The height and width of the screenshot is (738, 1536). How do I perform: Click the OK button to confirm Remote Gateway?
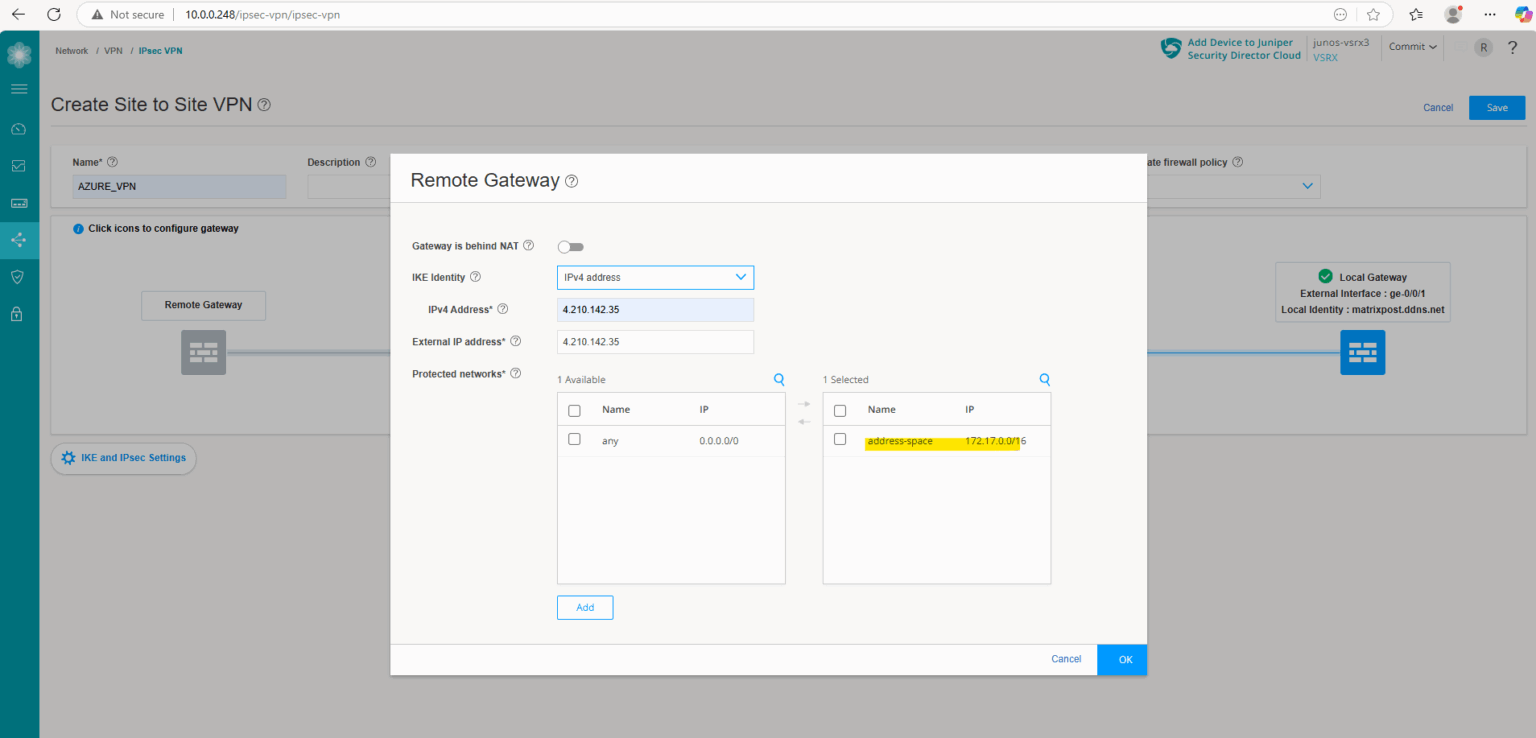(x=1121, y=659)
